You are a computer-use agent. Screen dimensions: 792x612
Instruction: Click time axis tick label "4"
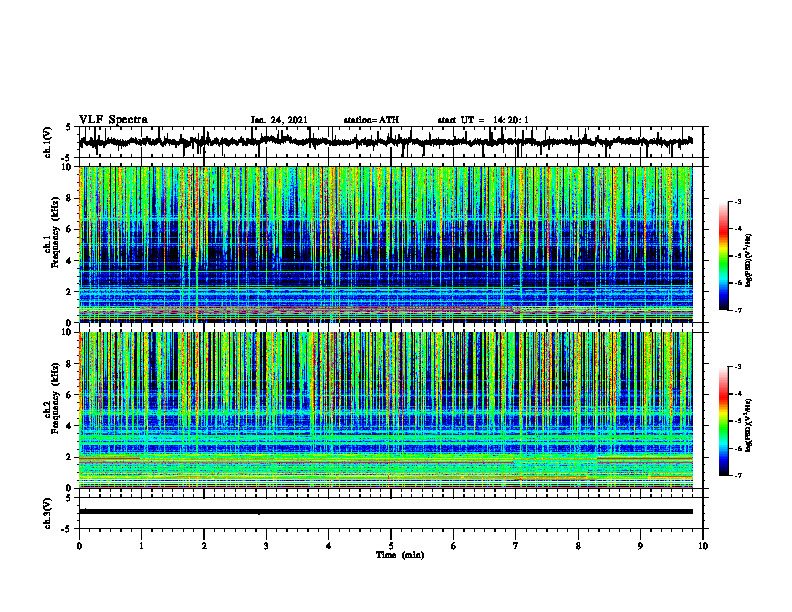(x=329, y=546)
